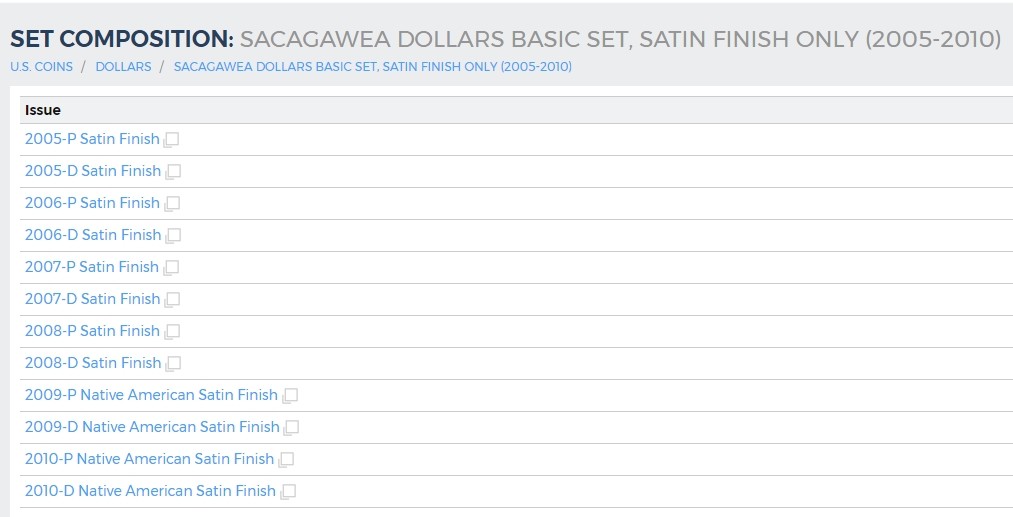Image resolution: width=1013 pixels, height=517 pixels.
Task: Open the 2008-P Satin Finish link
Action: click(92, 331)
